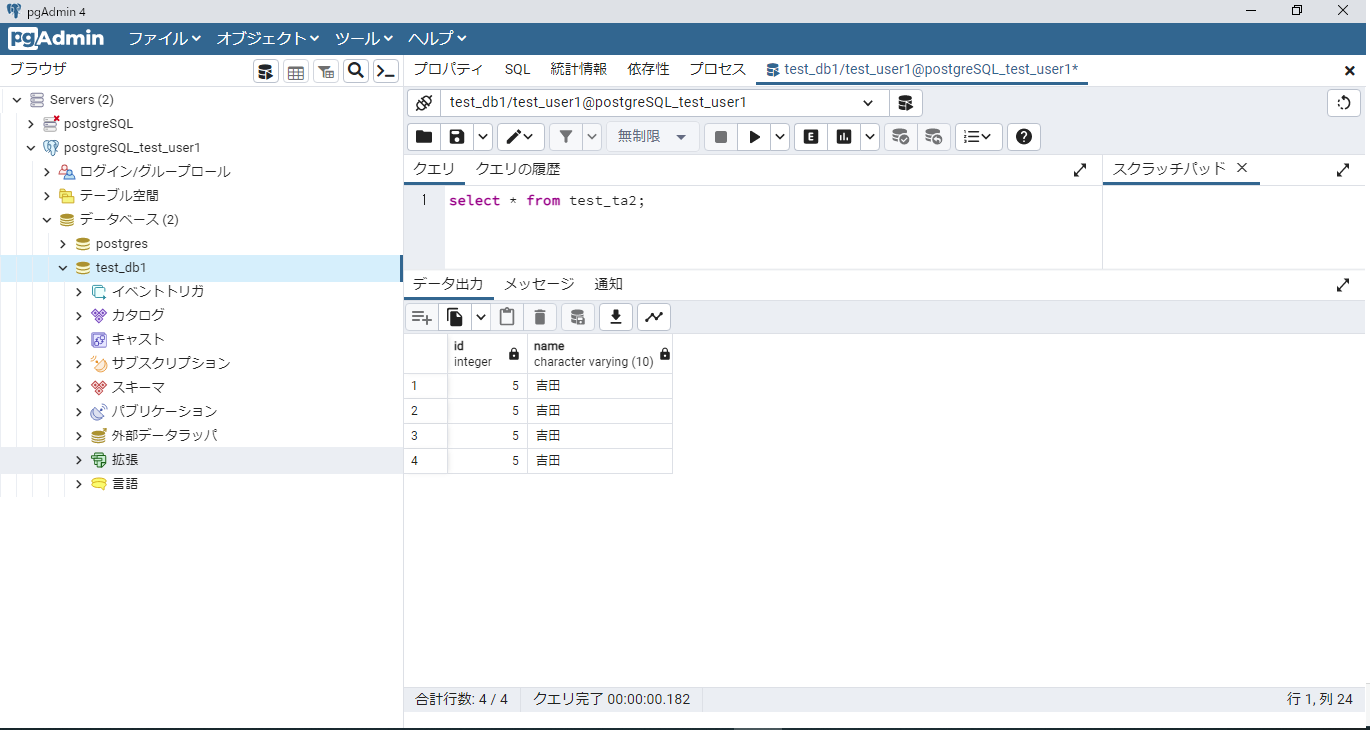Click the connection status plug icon
1370x730 pixels.
[x=424, y=103]
